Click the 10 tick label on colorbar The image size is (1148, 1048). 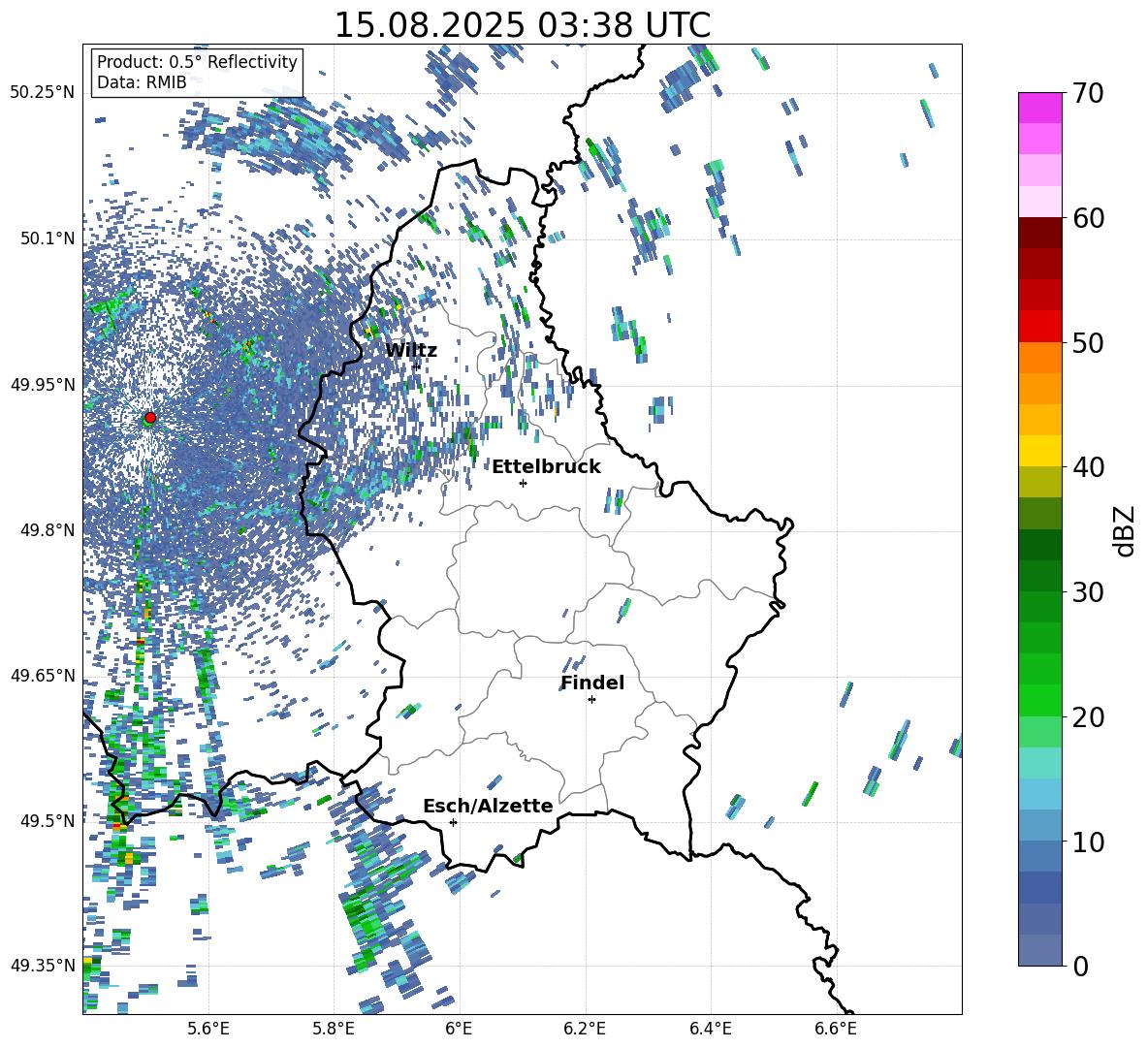(x=1087, y=842)
